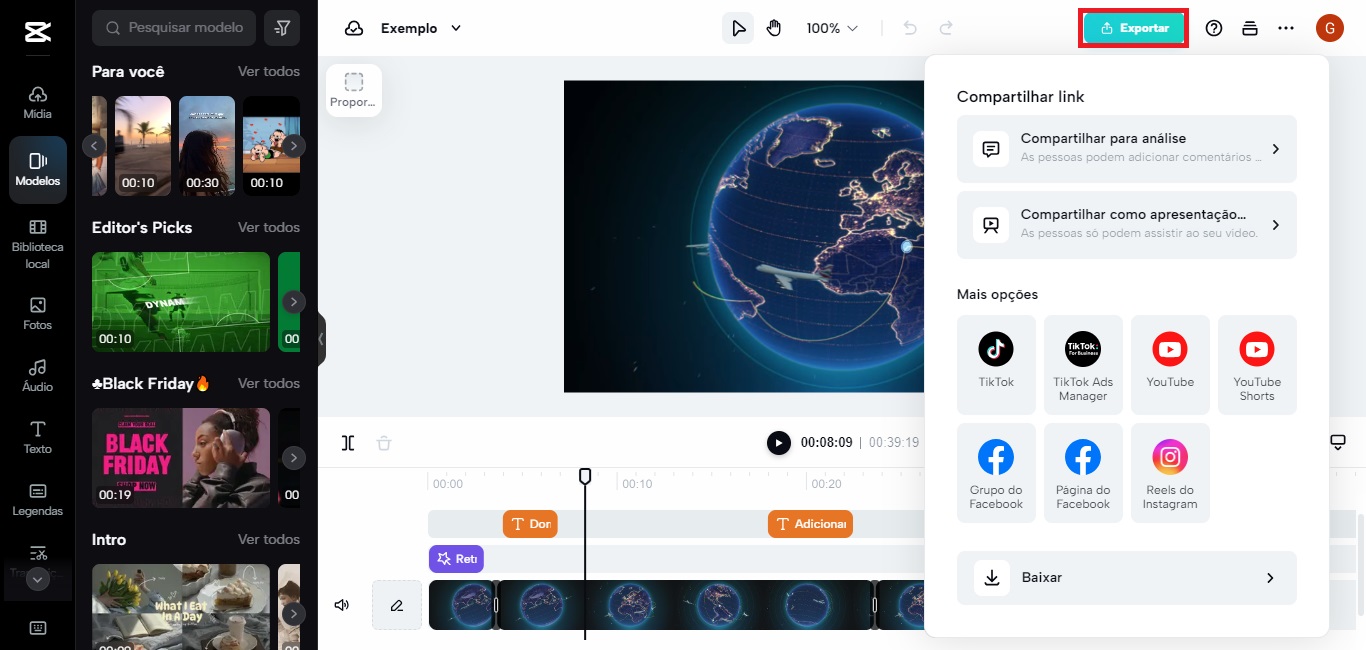Select the 00:30 template thumbnail
This screenshot has height=650, width=1366.
pos(207,146)
